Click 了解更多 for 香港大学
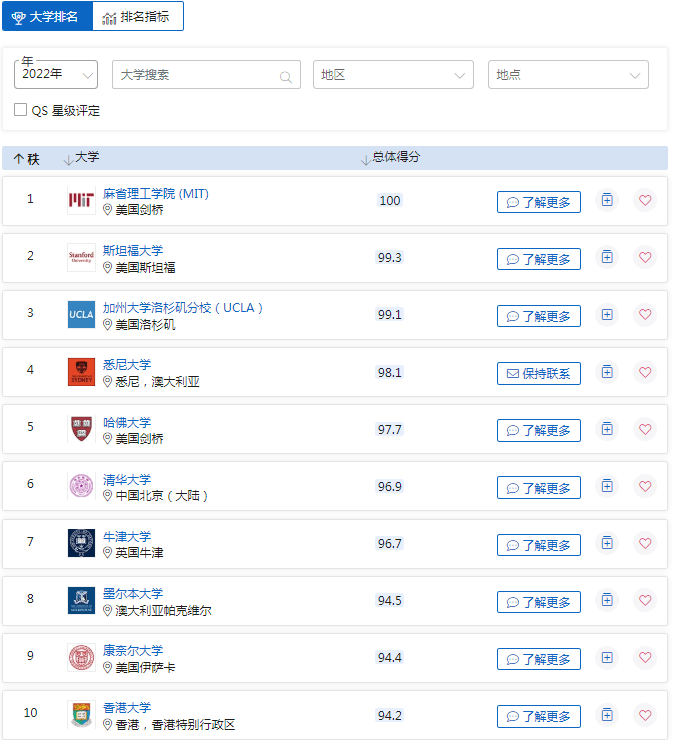Screen dimensions: 674x740 tap(539, 716)
